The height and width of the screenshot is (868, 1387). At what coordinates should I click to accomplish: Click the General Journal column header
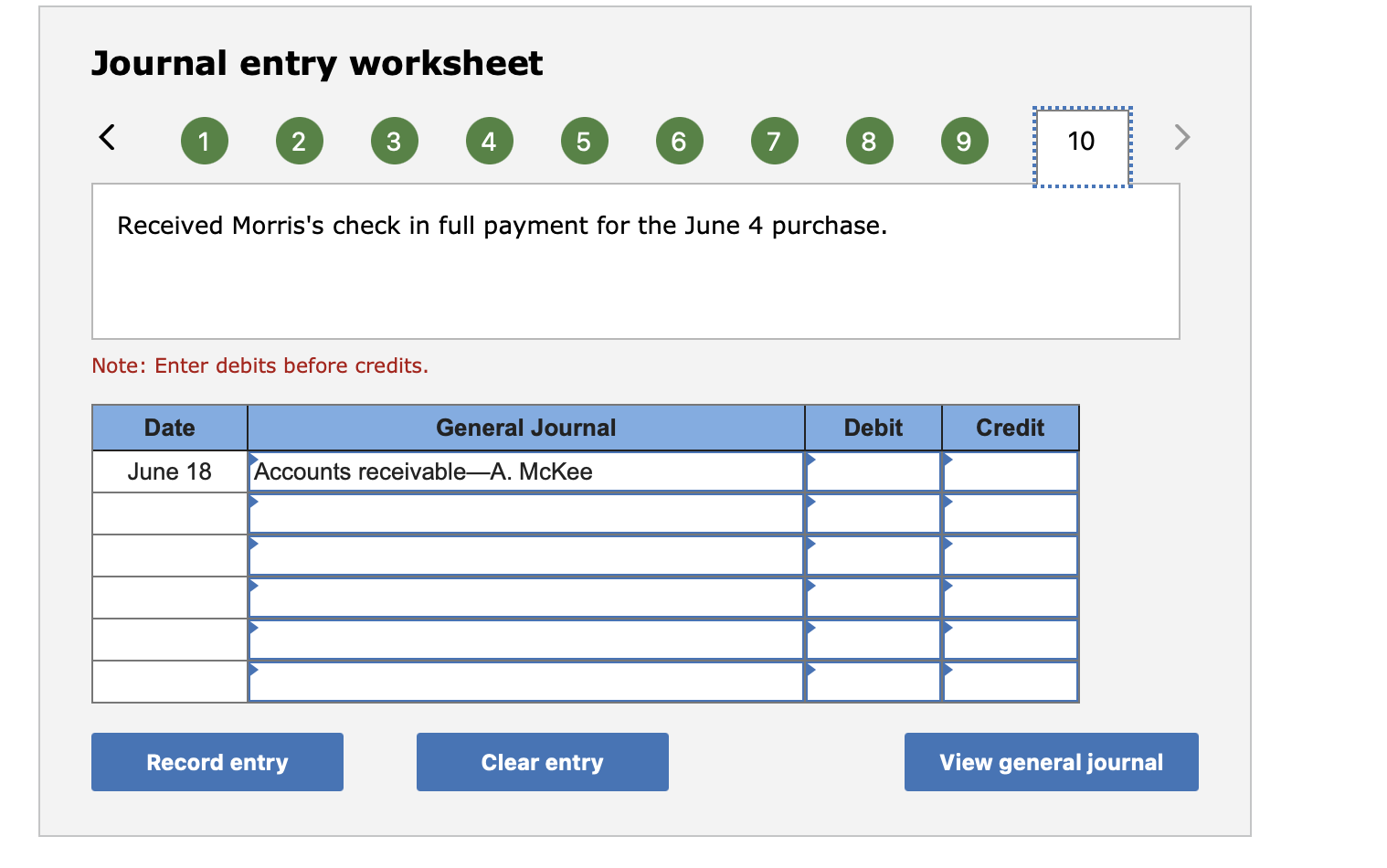(x=526, y=428)
